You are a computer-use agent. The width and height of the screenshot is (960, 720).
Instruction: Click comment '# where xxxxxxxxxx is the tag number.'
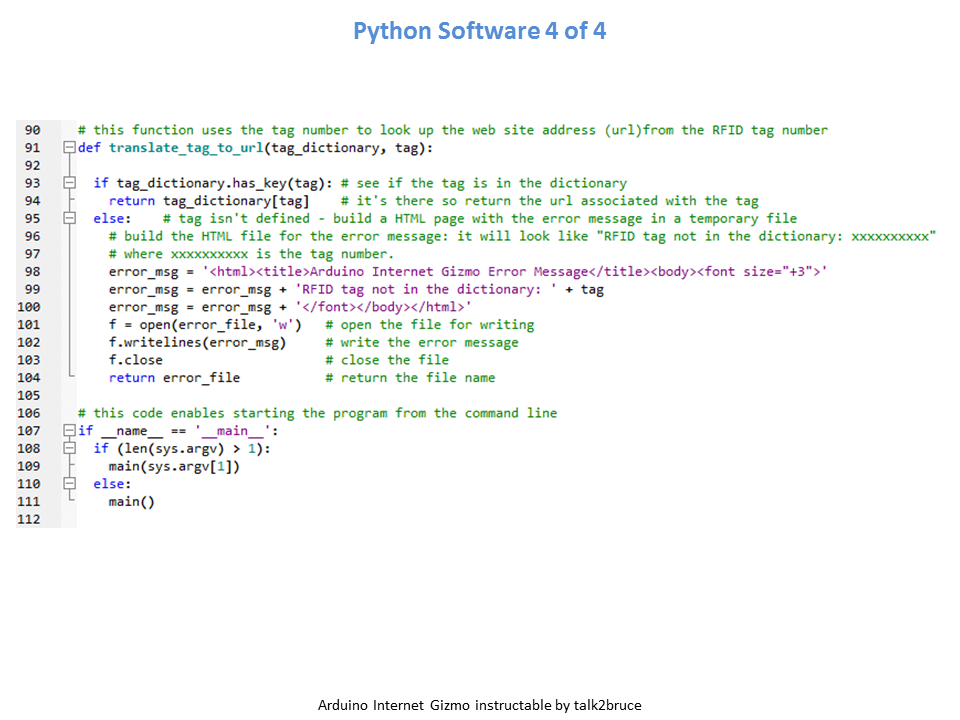251,253
